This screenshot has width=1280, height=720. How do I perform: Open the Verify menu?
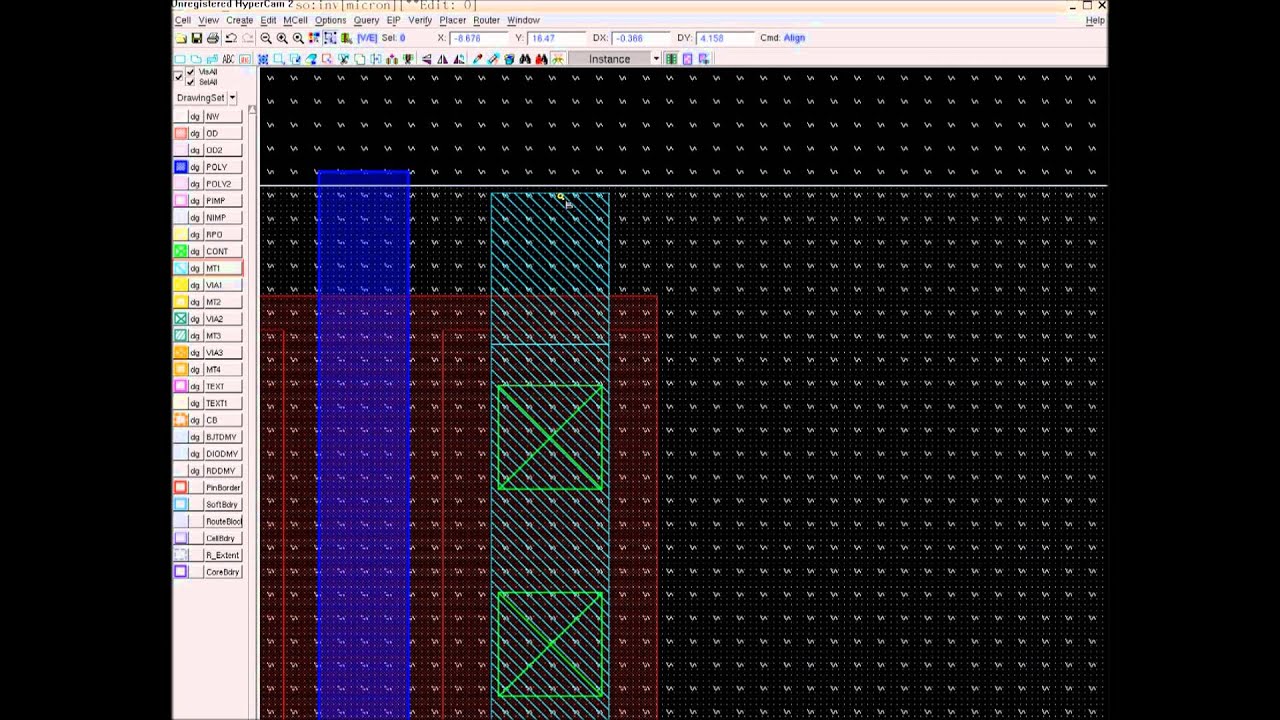click(x=420, y=20)
